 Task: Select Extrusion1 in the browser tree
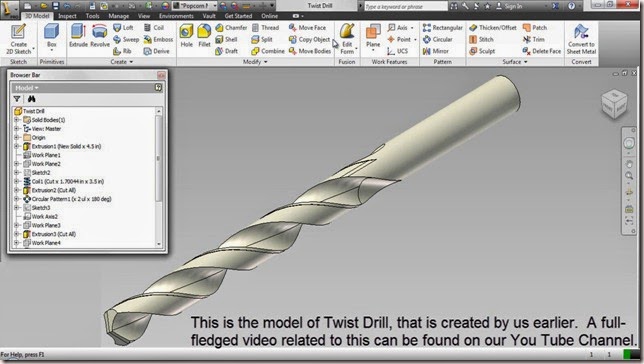point(62,146)
